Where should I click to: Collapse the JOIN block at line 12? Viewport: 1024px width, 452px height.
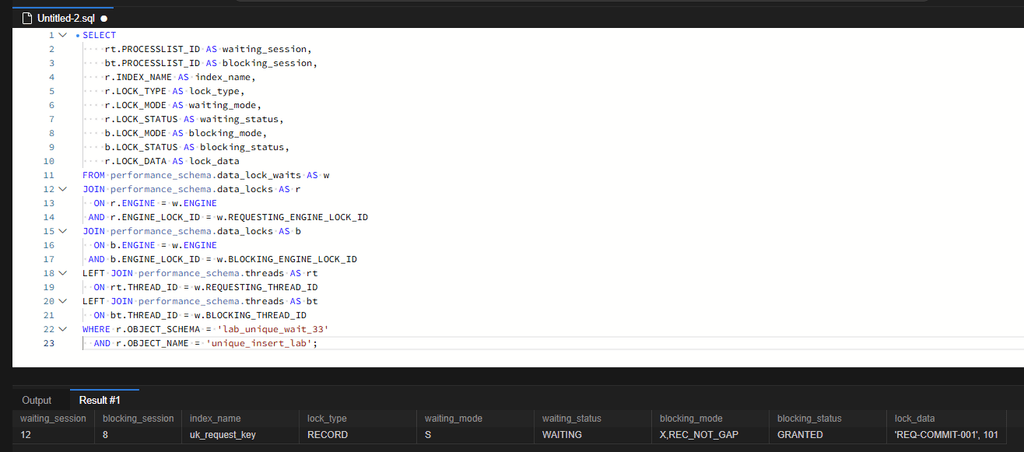tap(63, 189)
